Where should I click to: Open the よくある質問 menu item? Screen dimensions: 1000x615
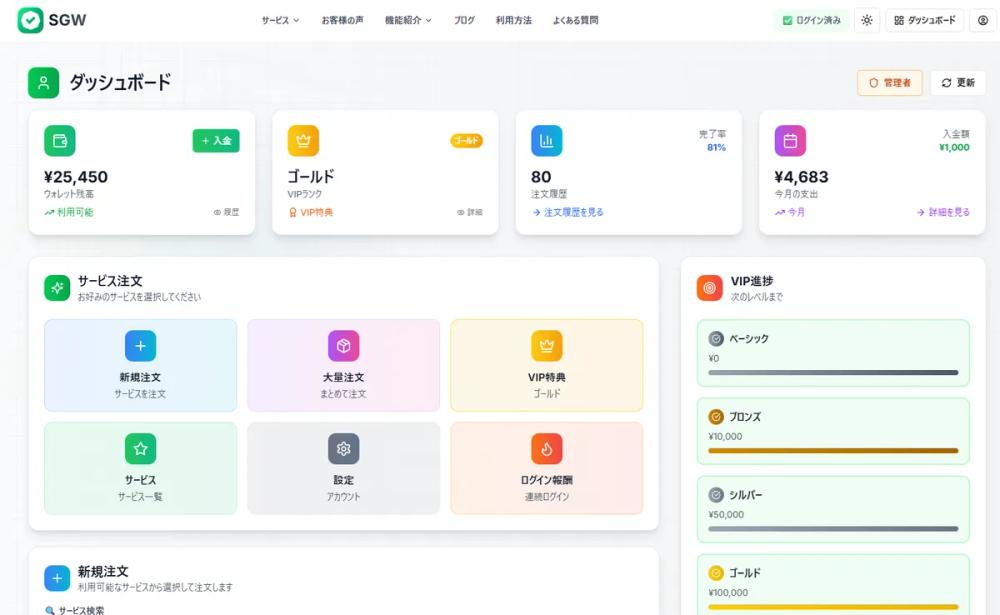pos(575,20)
